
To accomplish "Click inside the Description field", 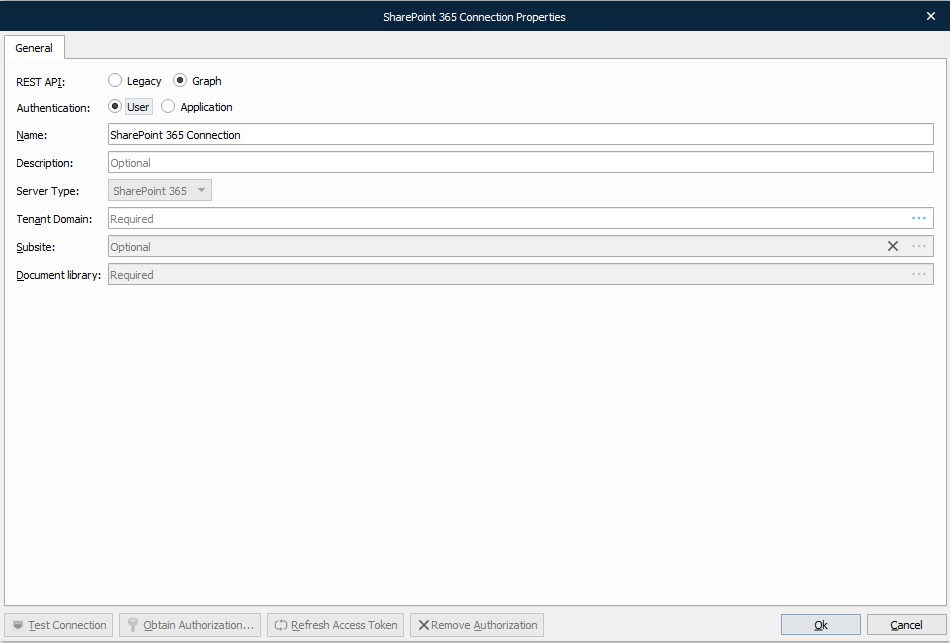I will [400, 161].
